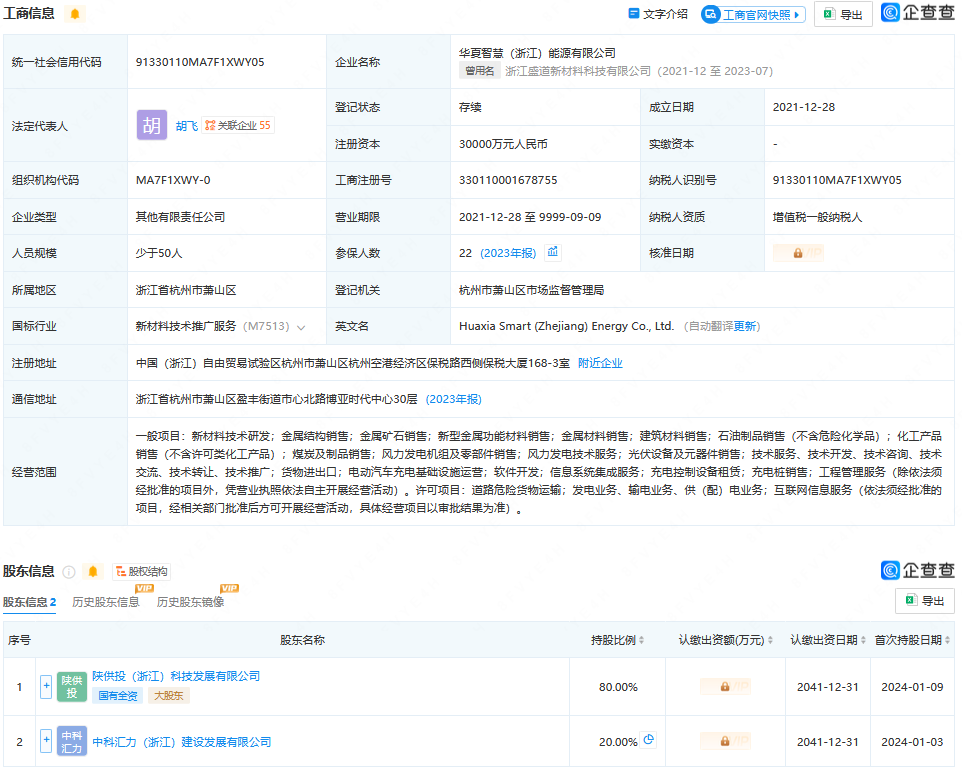Open 中科汇力（浙江）建设发展有限公司 link

[182, 742]
